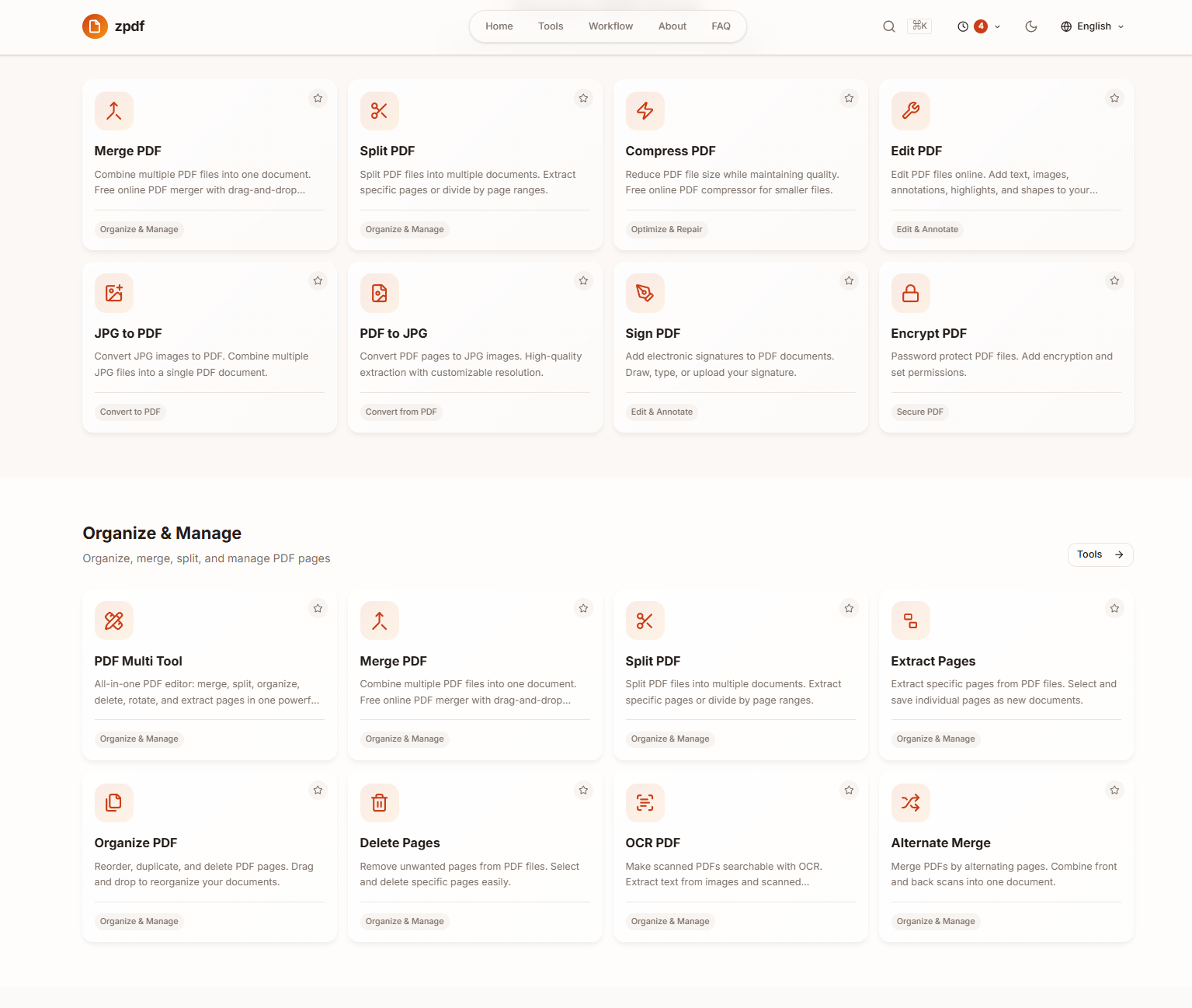Open the About nav item
Screen dimensions: 1192x1008
(x=672, y=26)
